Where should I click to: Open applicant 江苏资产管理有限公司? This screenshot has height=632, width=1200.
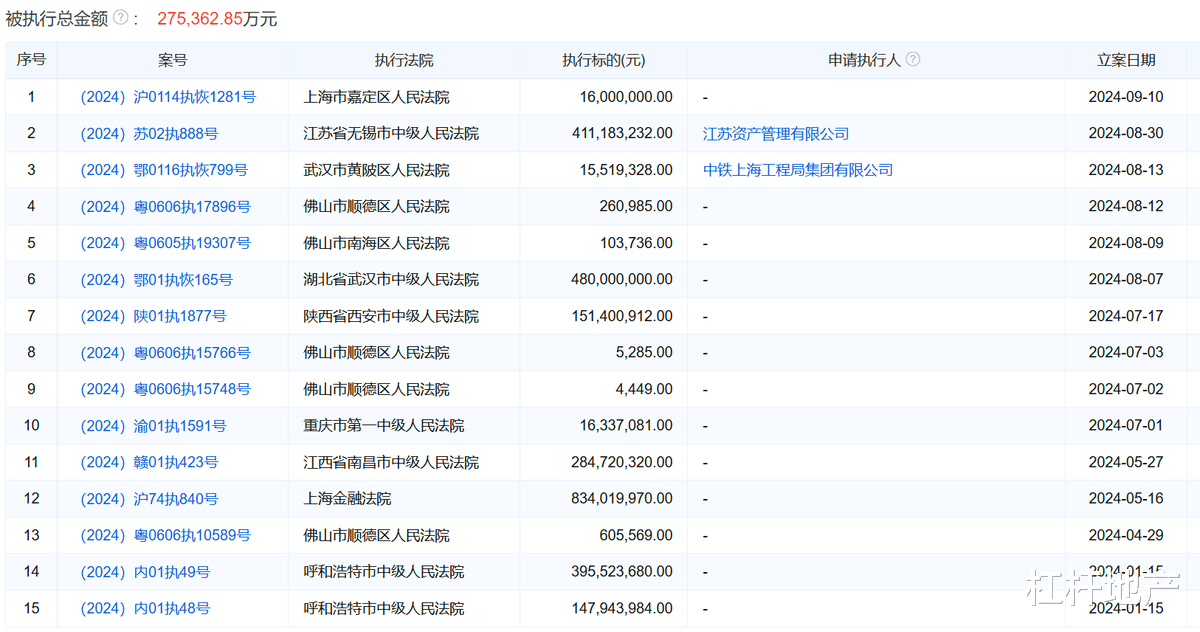pos(776,134)
